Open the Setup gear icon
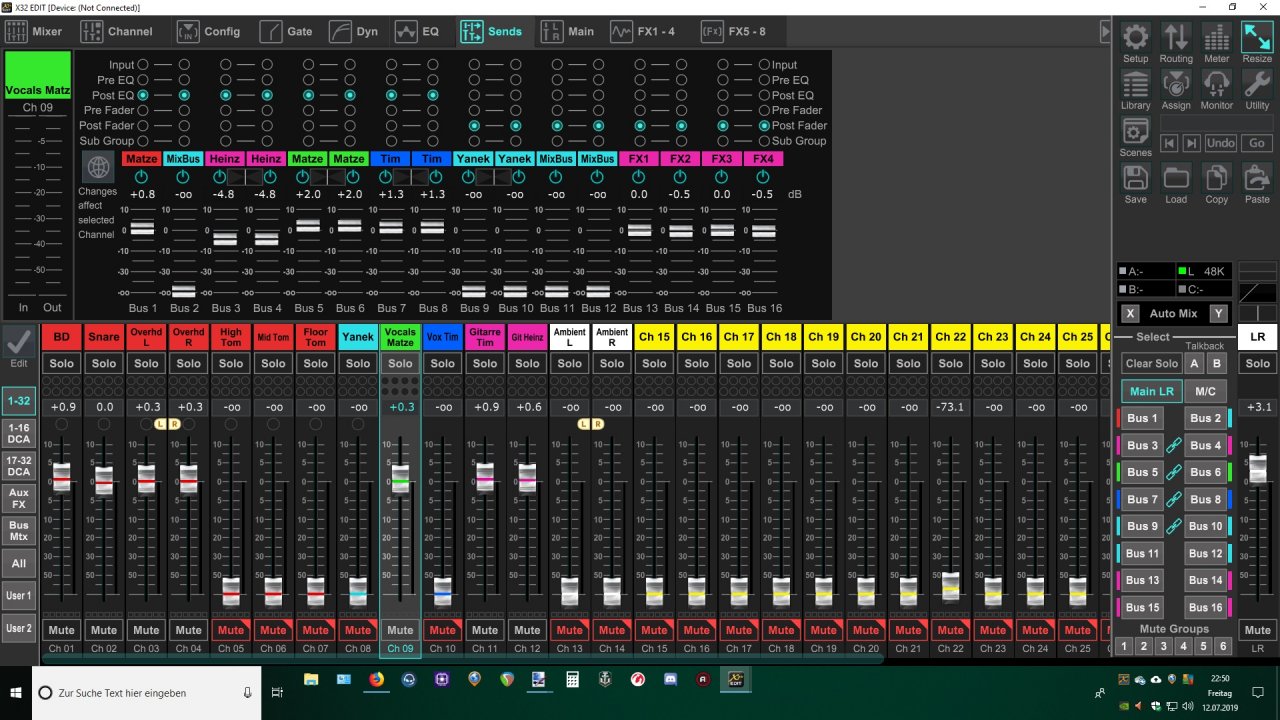 coord(1135,38)
